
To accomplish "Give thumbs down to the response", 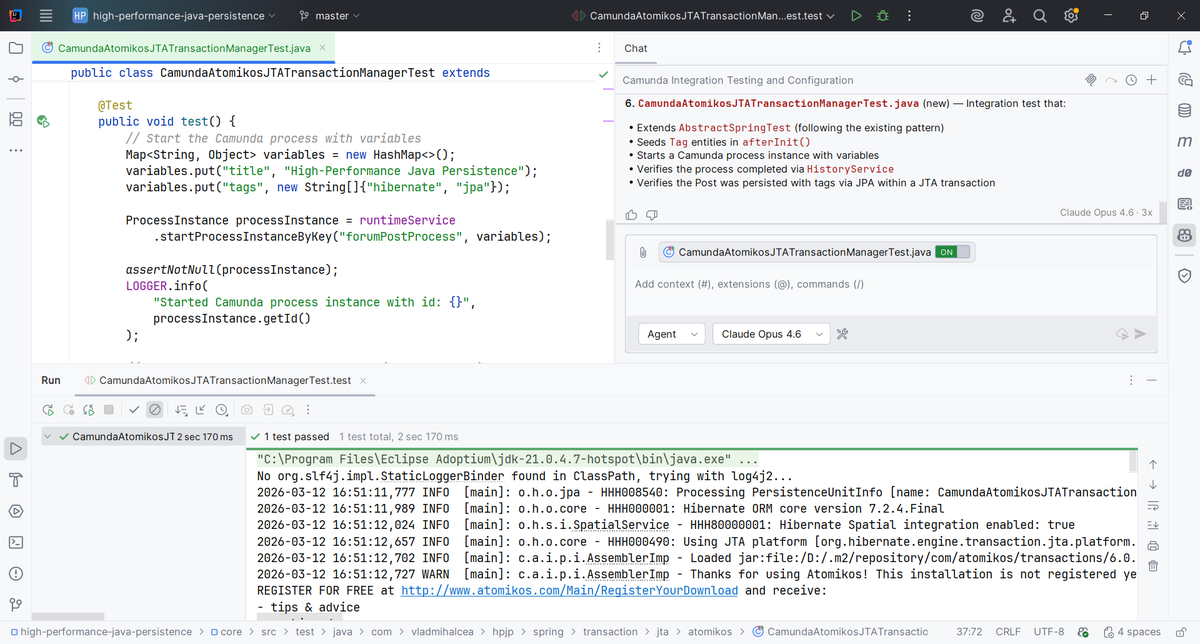I will coord(652,214).
